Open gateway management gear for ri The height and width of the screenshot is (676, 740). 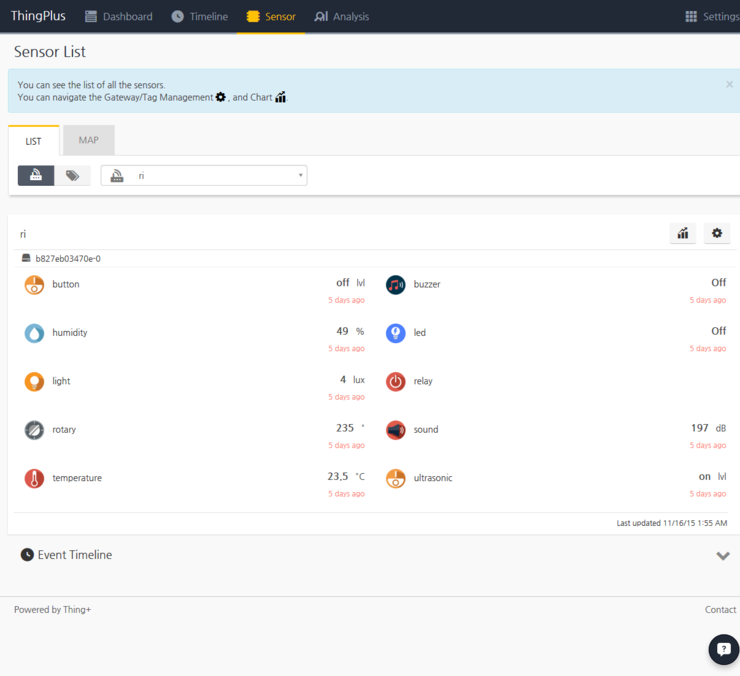pos(717,233)
